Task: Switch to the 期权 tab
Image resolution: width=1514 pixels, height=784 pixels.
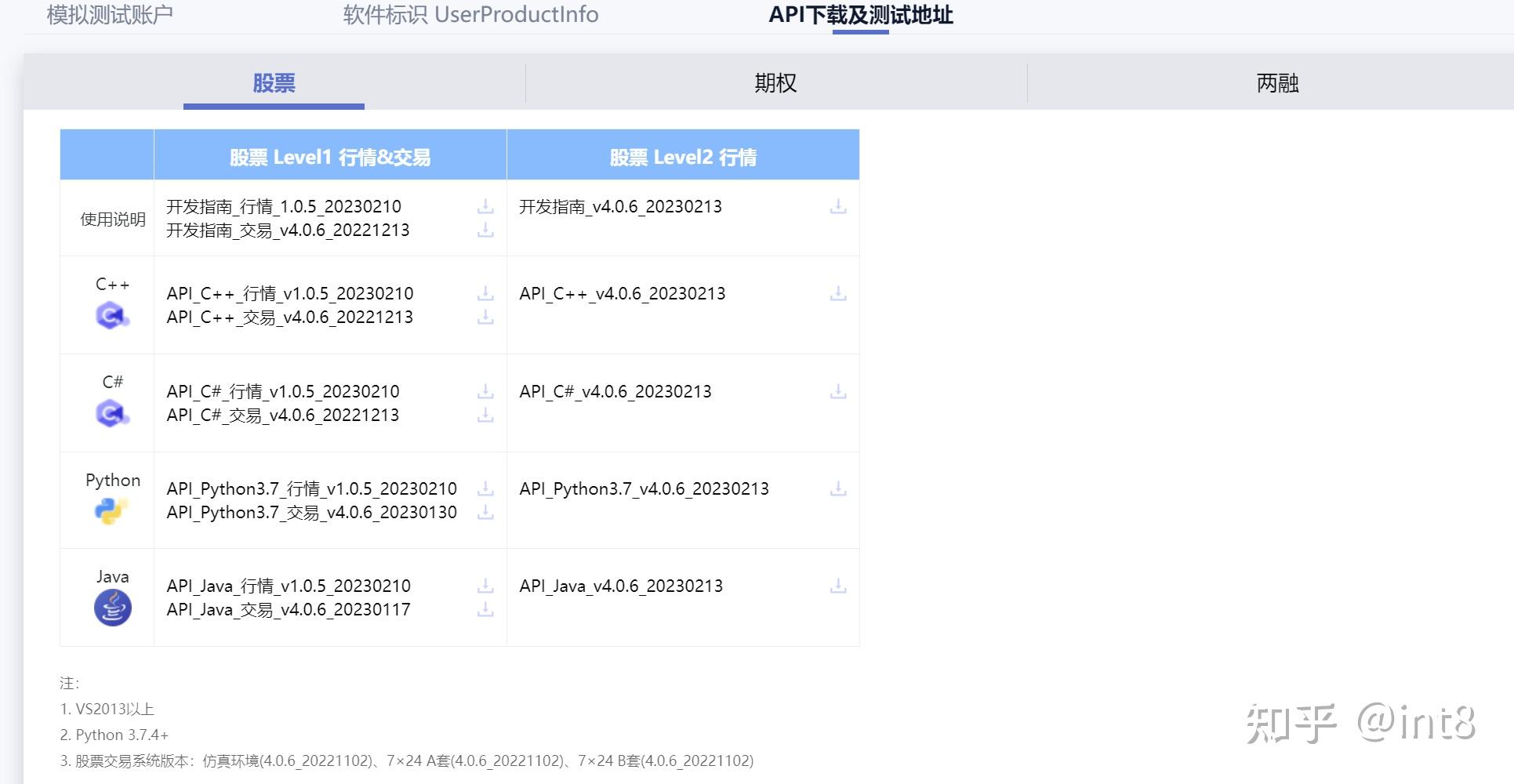Action: 775,82
